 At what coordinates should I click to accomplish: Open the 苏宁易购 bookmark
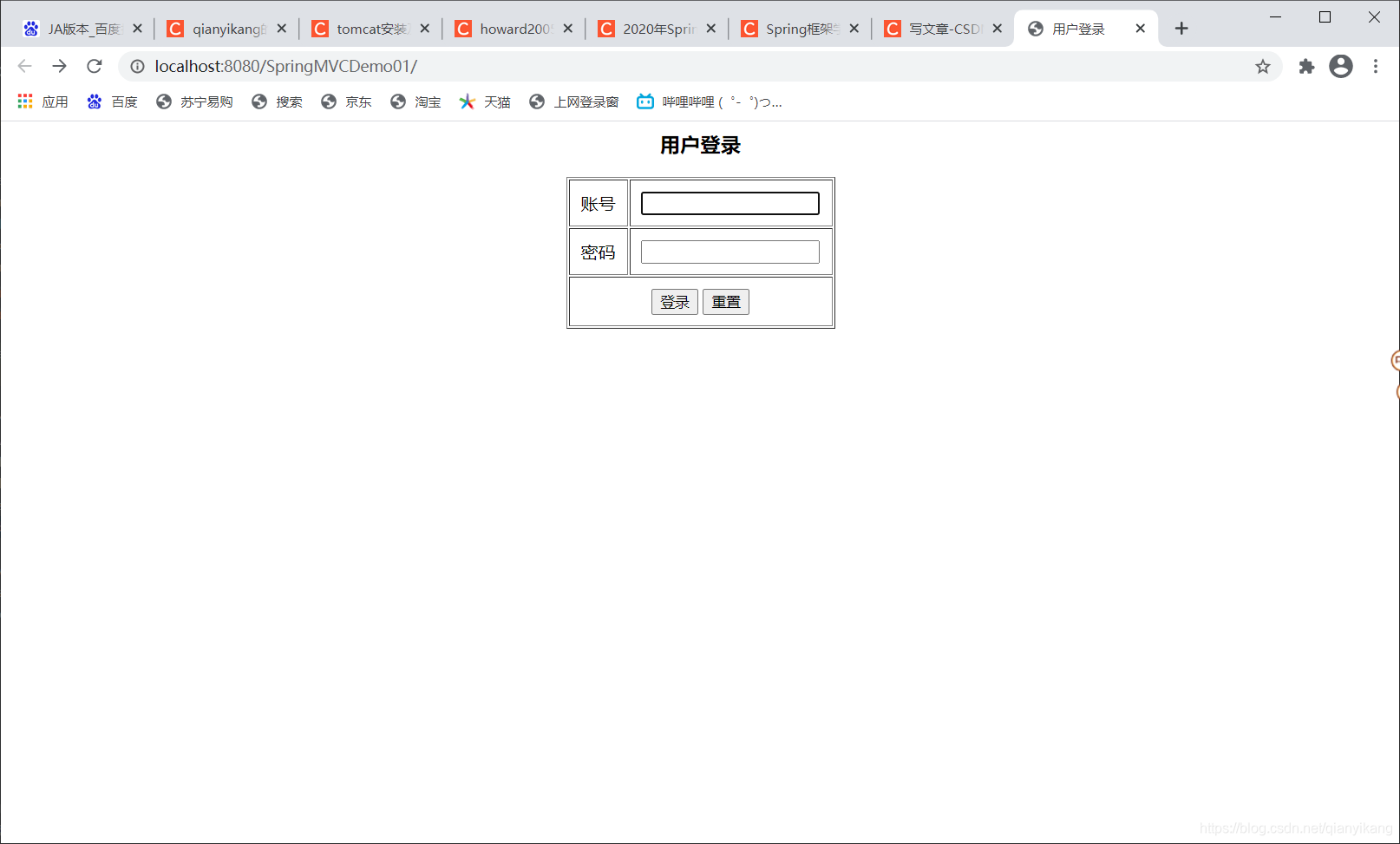tap(194, 101)
